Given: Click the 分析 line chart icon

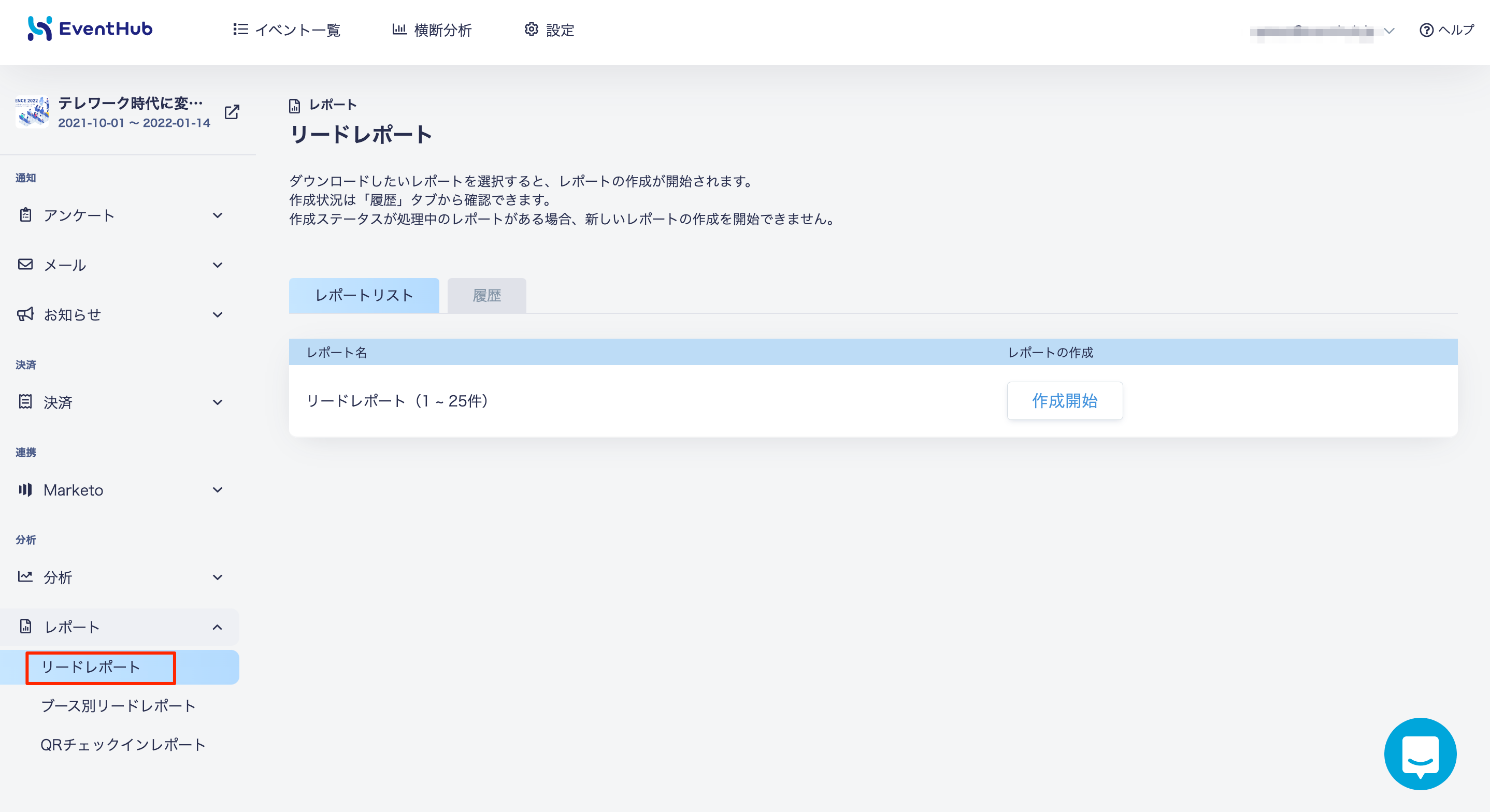Looking at the screenshot, I should 25,576.
